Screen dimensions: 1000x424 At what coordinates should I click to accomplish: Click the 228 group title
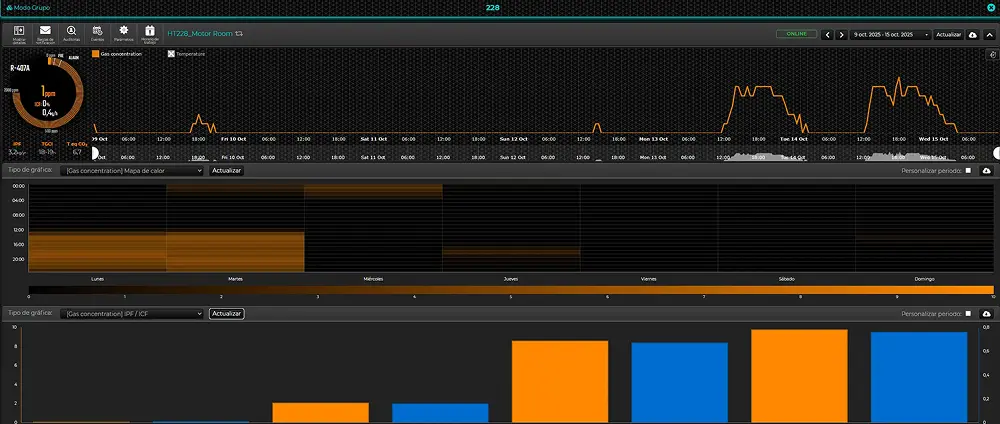click(492, 8)
